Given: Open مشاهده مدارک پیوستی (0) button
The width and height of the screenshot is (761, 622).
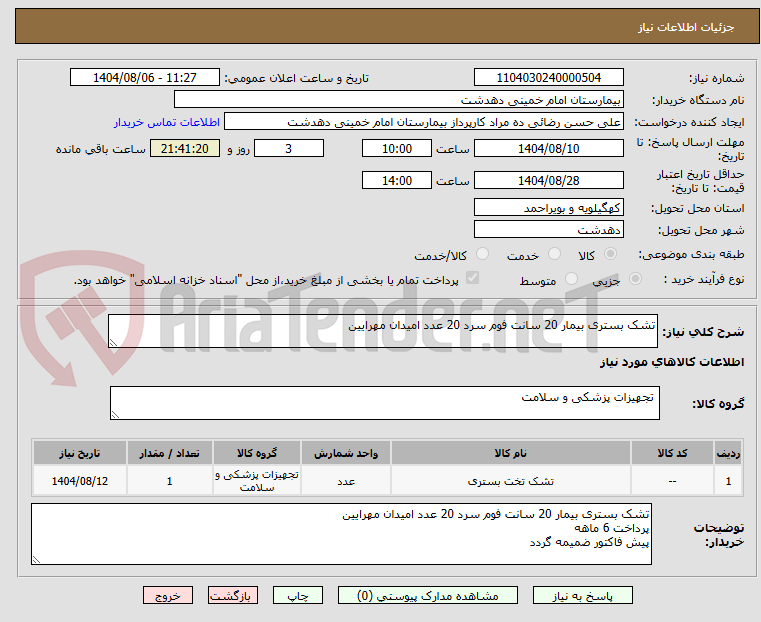Looking at the screenshot, I should point(428,595).
